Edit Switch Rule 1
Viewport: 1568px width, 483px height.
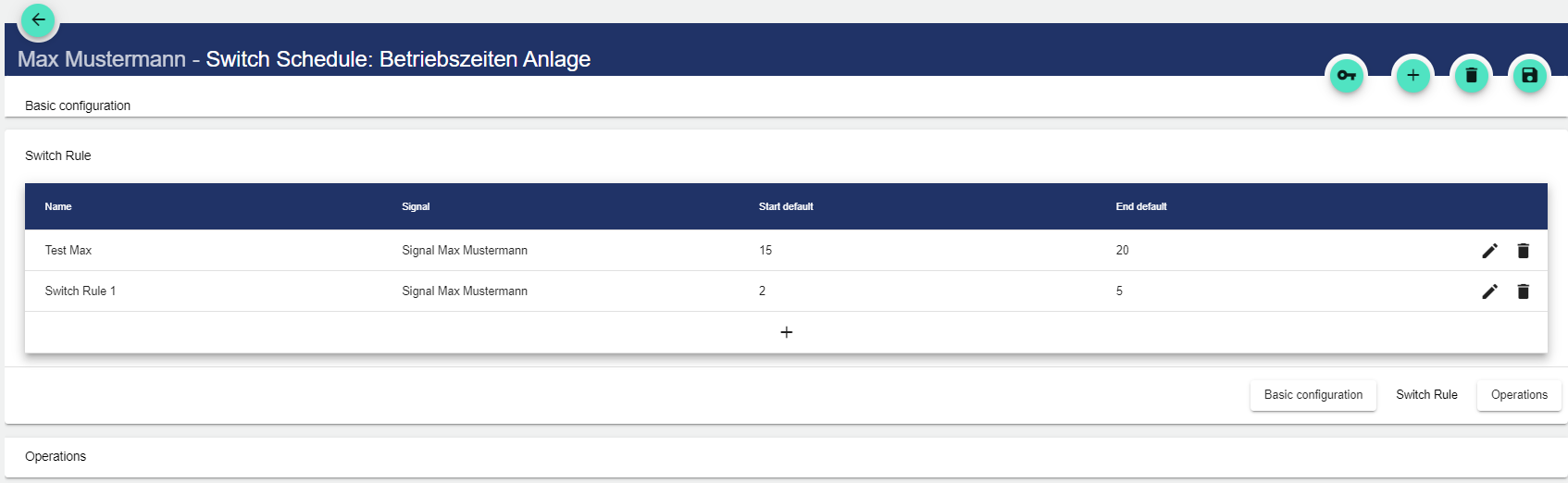pos(1489,291)
